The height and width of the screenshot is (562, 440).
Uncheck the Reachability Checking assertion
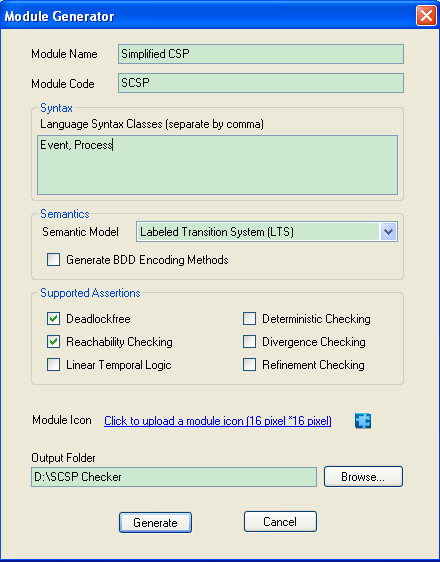(x=53, y=342)
